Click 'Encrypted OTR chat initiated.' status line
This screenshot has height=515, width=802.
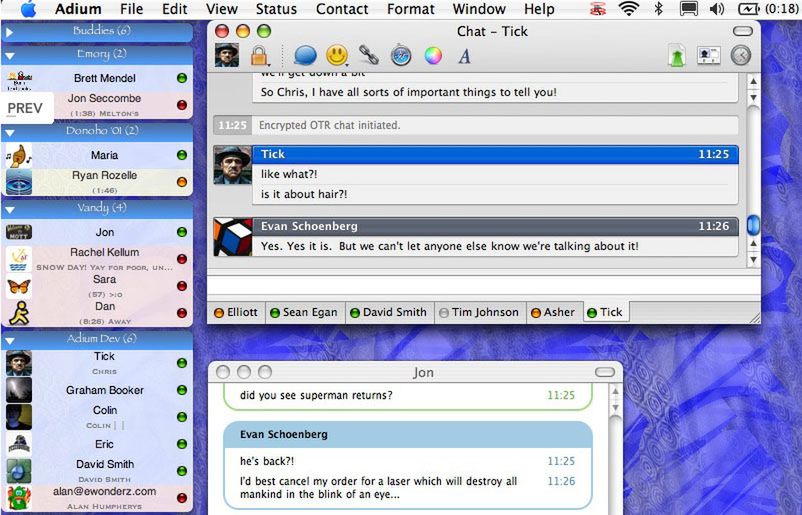point(329,125)
